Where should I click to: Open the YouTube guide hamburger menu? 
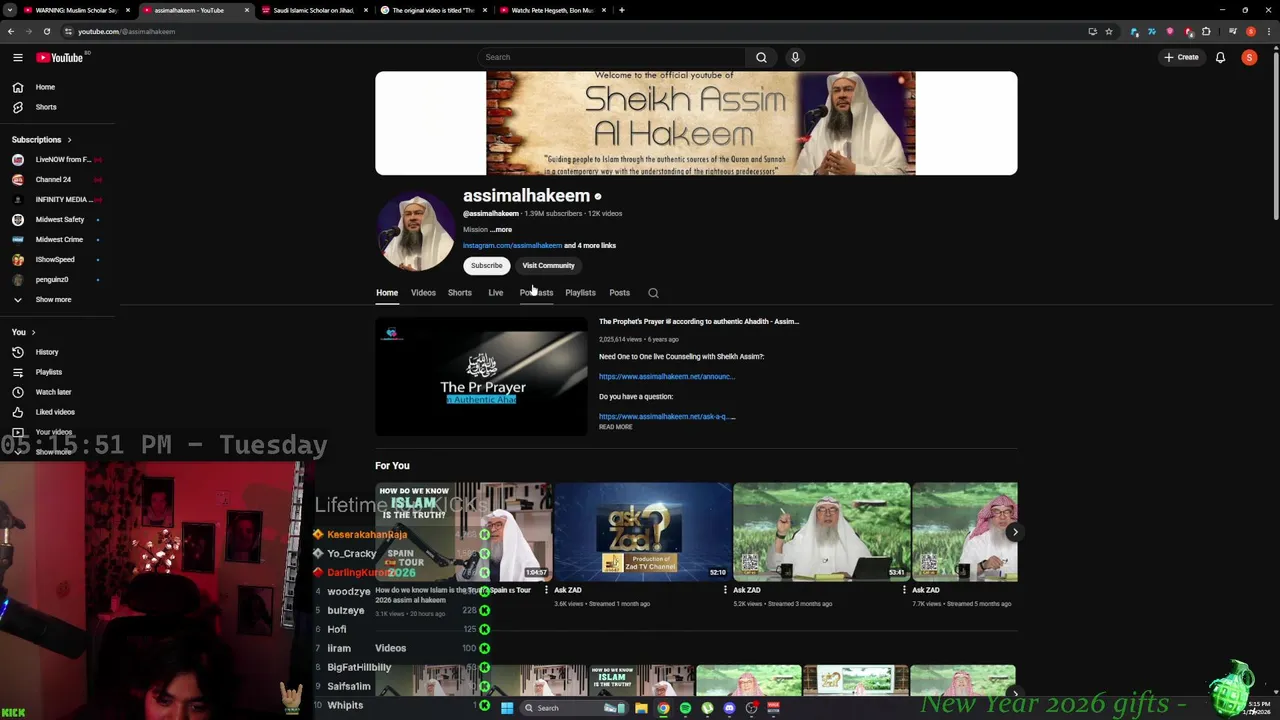pyautogui.click(x=17, y=57)
